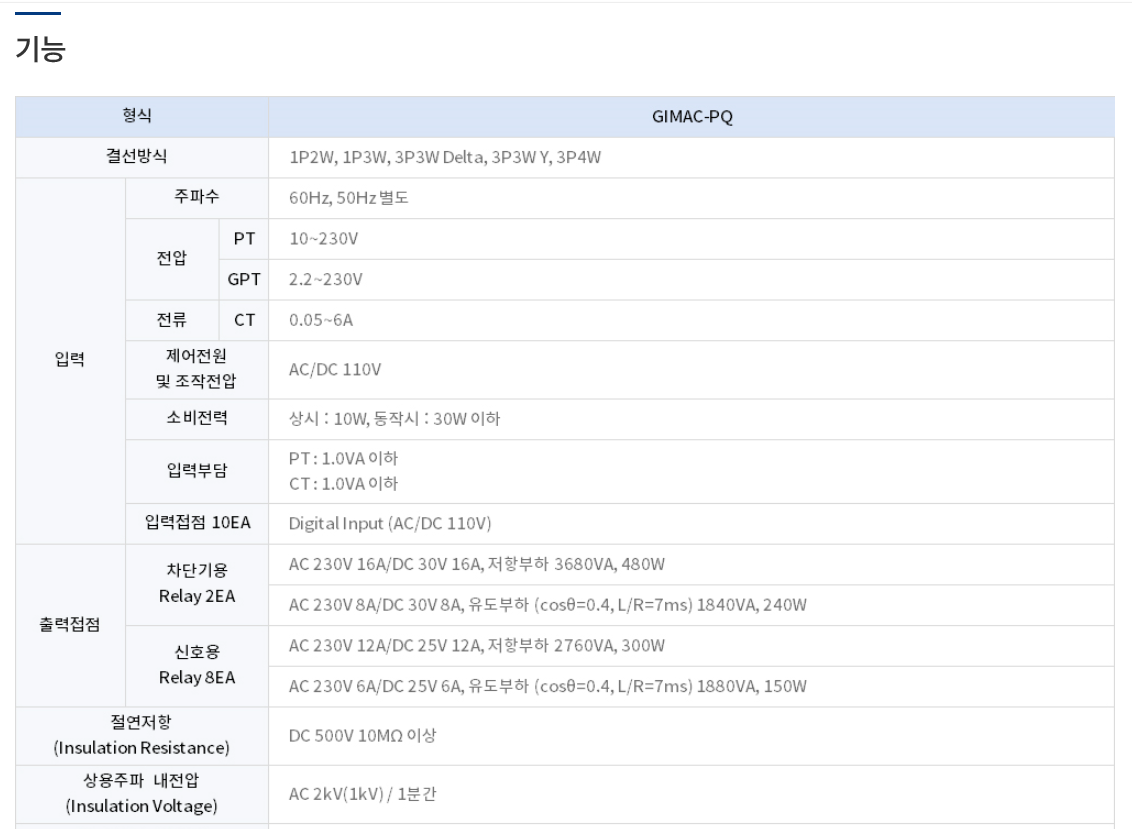Select the '0.05~6A' value
Screen dimensions: 1132x829
(x=321, y=321)
